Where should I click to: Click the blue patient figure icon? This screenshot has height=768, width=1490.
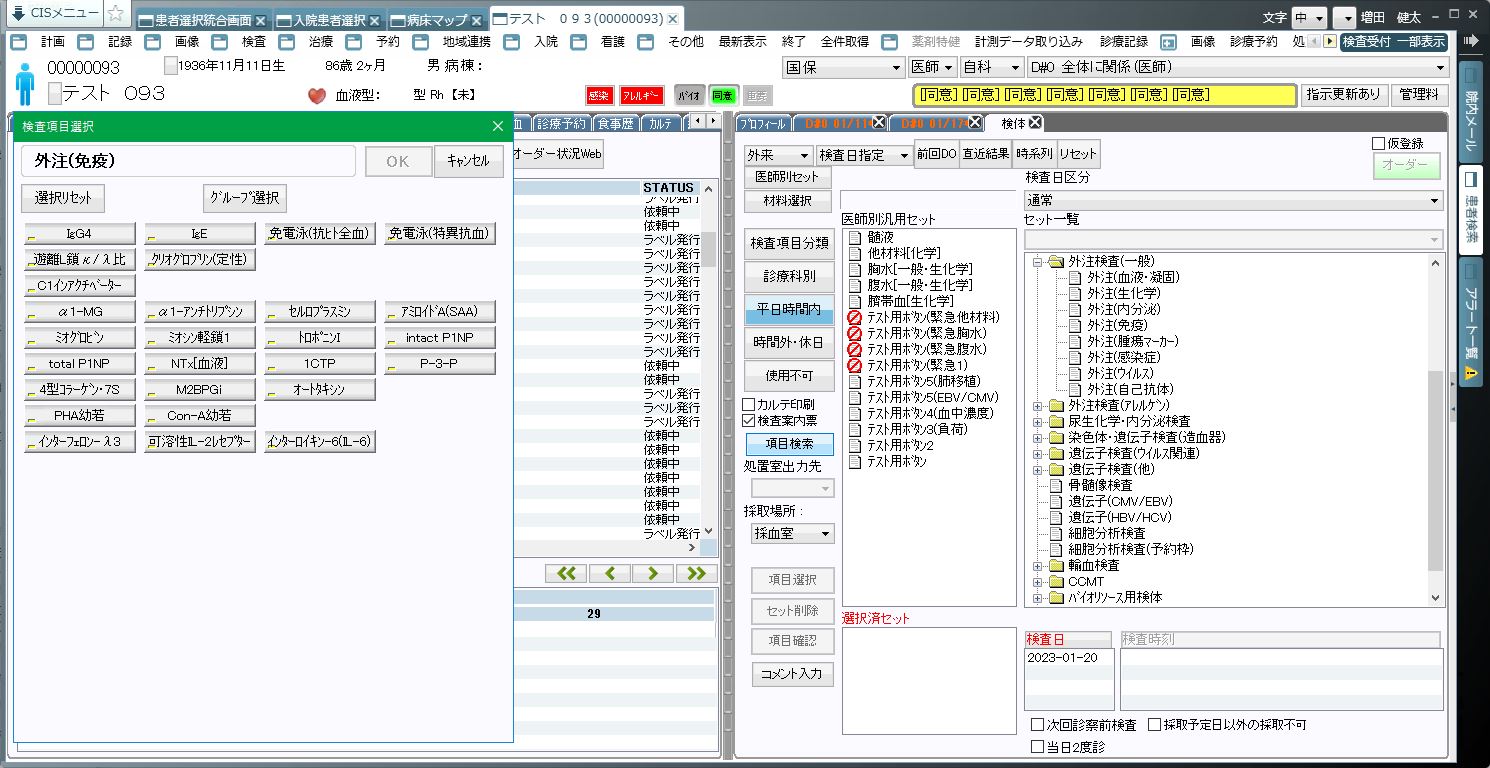25,83
